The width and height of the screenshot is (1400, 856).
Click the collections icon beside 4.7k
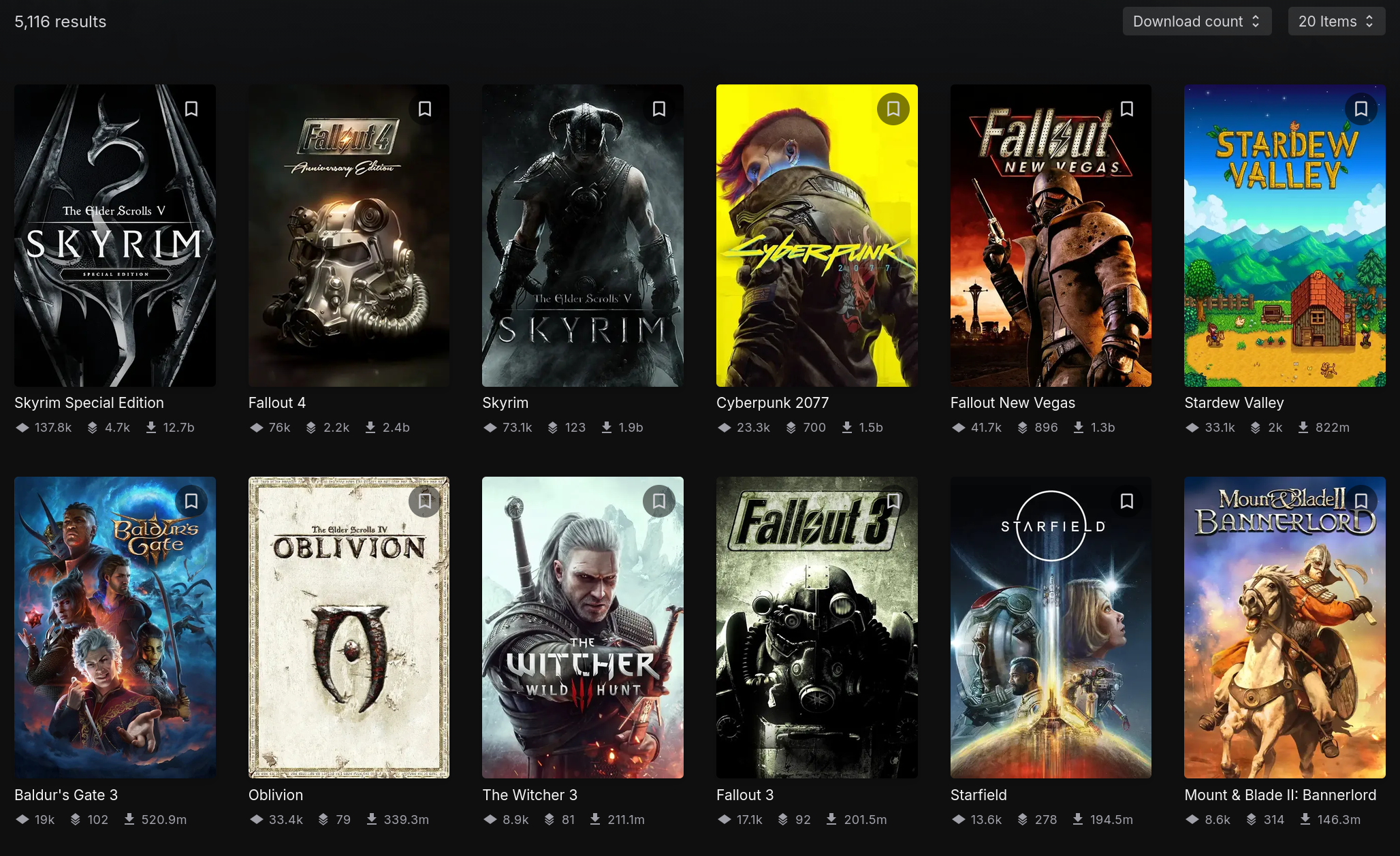93,428
